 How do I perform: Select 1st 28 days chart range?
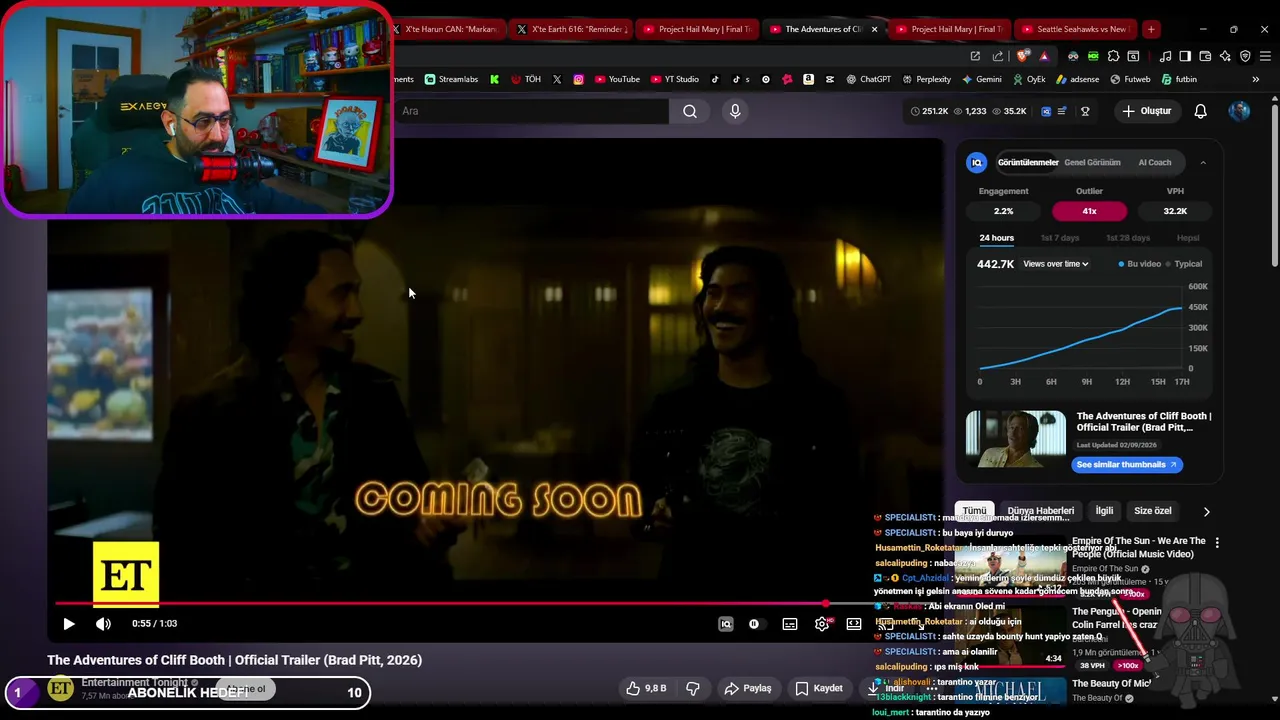tap(1128, 238)
